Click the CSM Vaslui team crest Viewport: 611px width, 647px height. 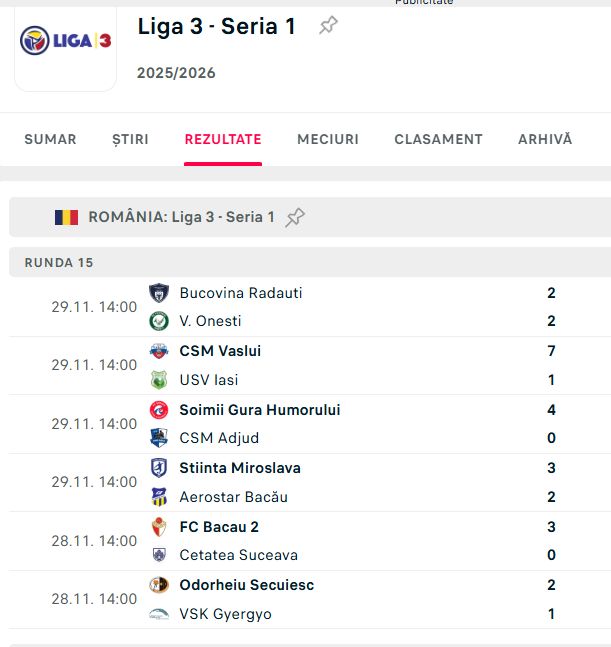click(159, 351)
